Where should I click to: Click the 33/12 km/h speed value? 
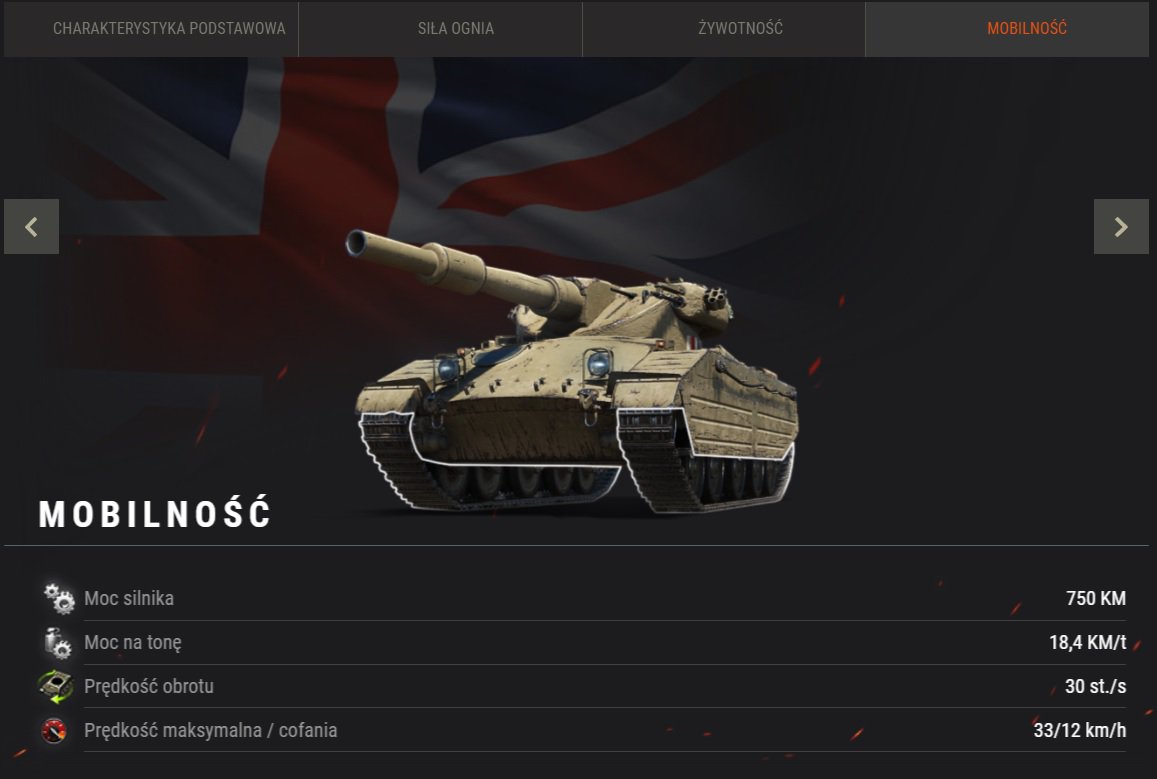(1080, 730)
